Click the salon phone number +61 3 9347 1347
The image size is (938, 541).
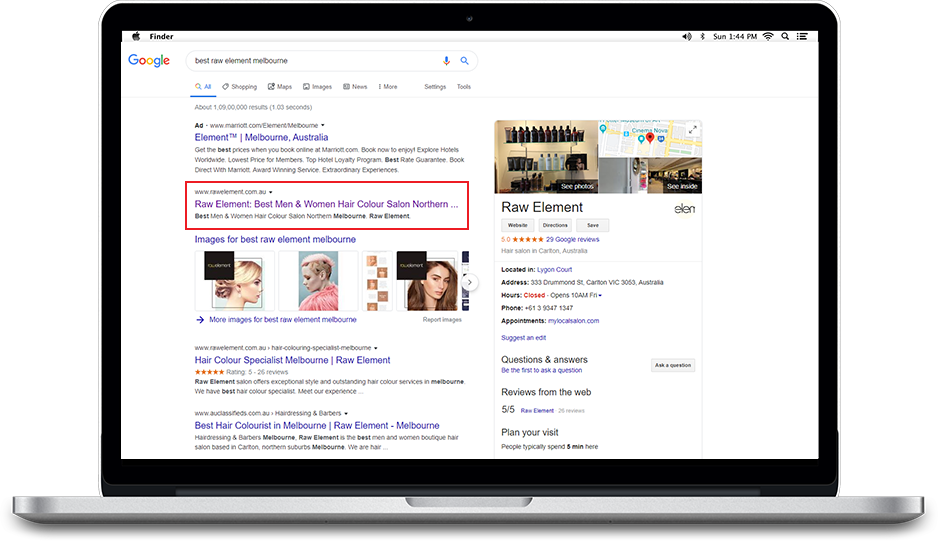pos(549,308)
